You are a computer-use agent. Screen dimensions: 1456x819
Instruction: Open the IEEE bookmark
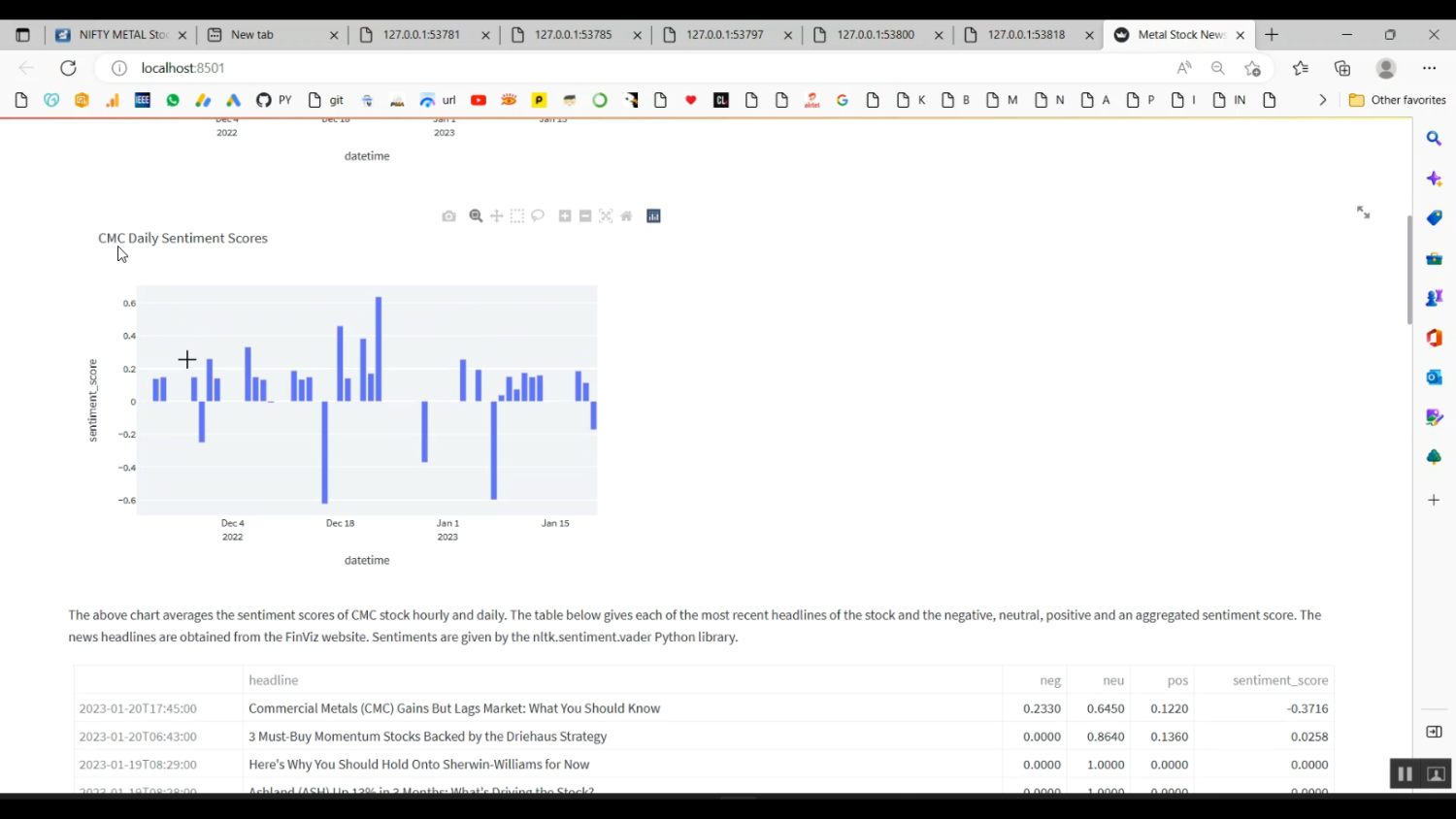point(143,100)
